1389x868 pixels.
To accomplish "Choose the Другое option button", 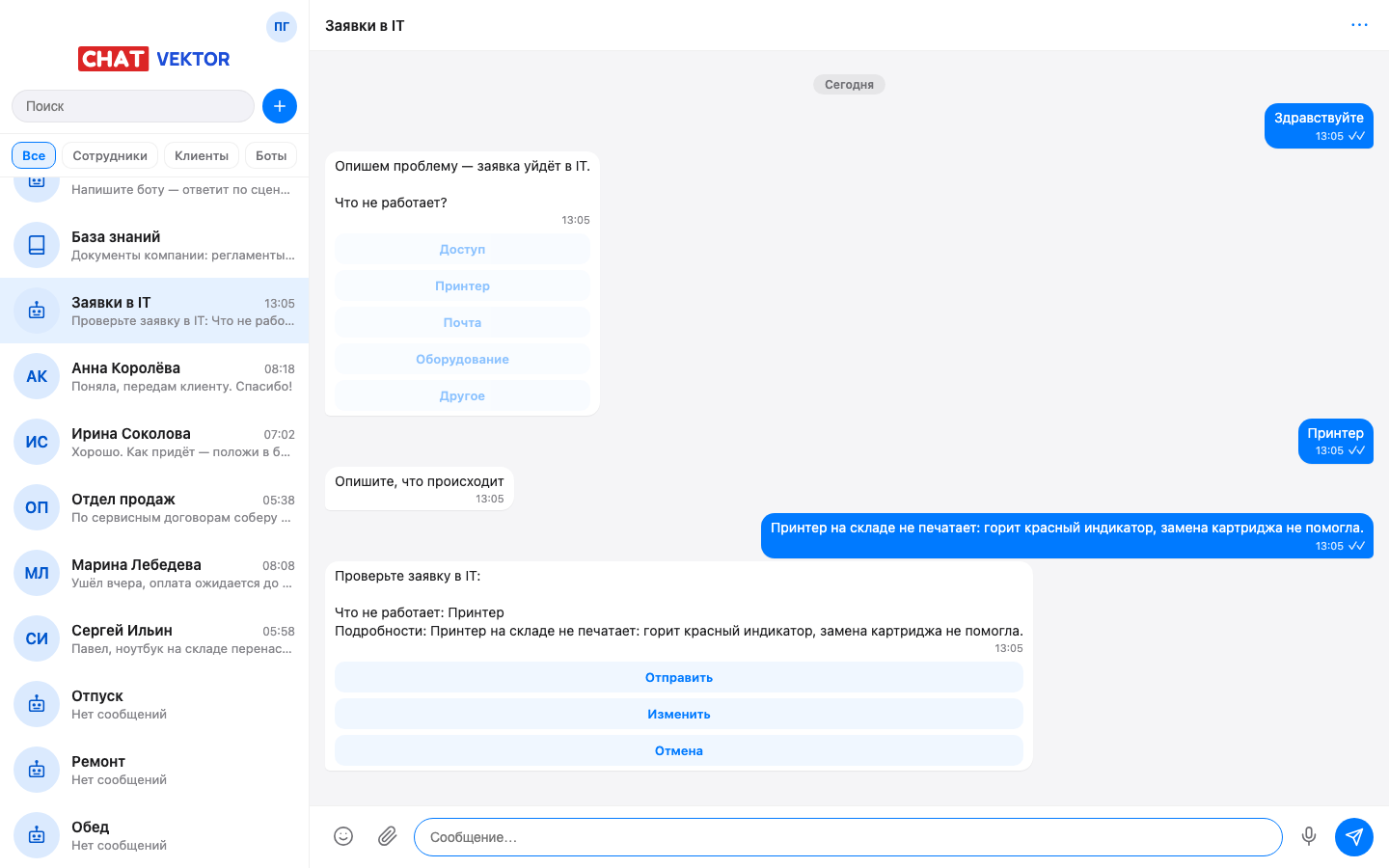I will [462, 395].
